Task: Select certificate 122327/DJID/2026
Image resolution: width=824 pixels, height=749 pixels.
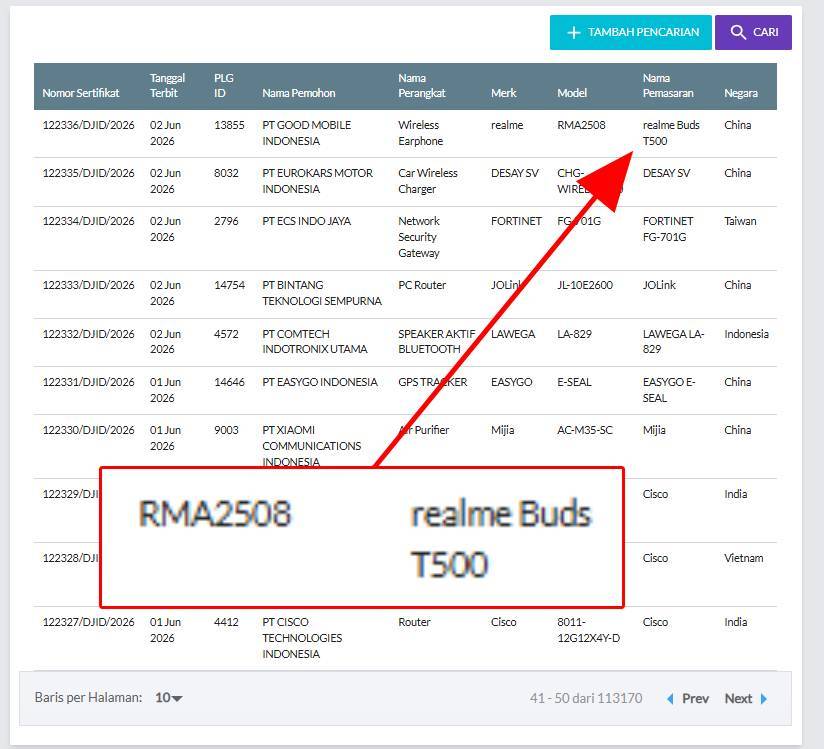Action: click(88, 622)
